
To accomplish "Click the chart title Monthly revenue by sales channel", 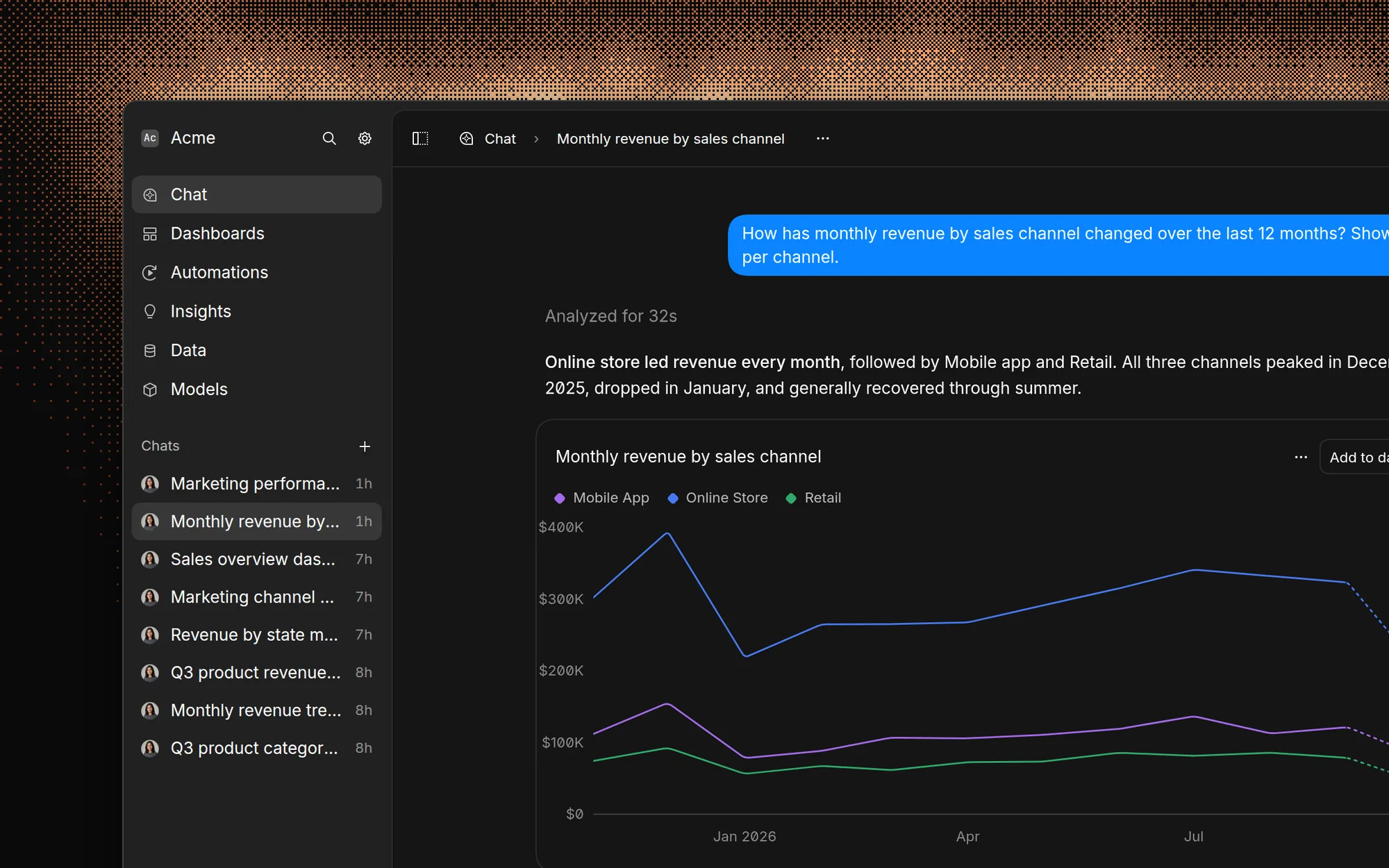I will (688, 457).
